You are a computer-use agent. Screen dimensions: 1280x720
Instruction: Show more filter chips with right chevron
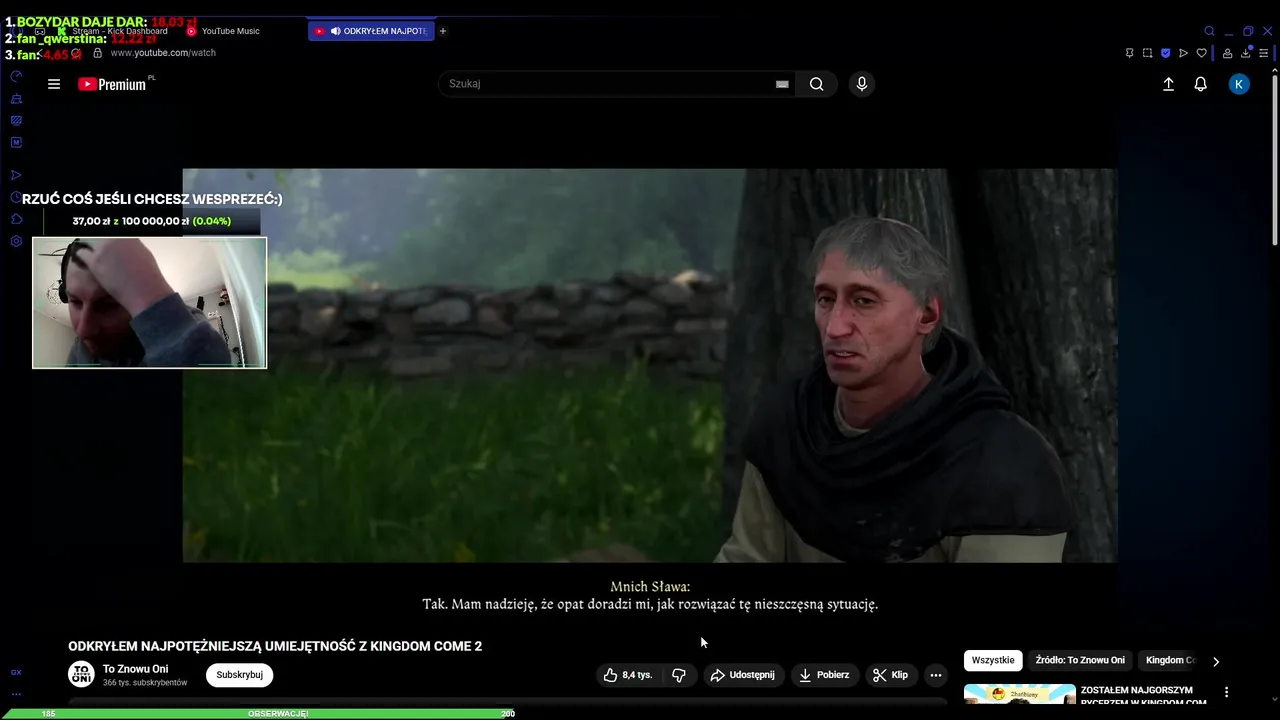tap(1216, 661)
